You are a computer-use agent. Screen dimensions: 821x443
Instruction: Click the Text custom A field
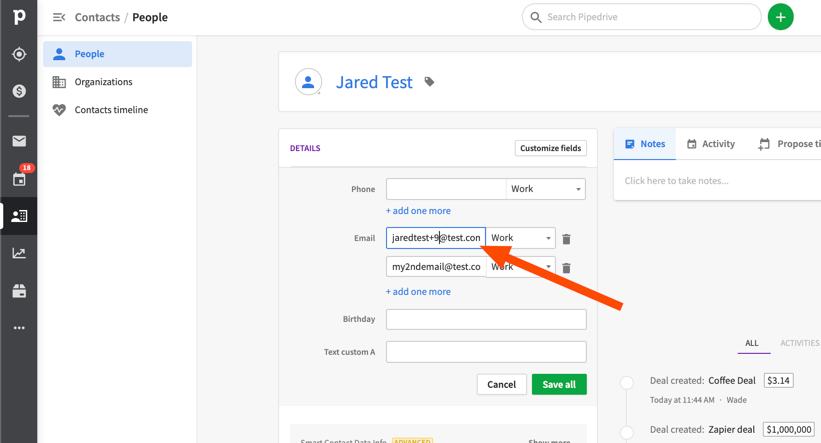click(486, 352)
